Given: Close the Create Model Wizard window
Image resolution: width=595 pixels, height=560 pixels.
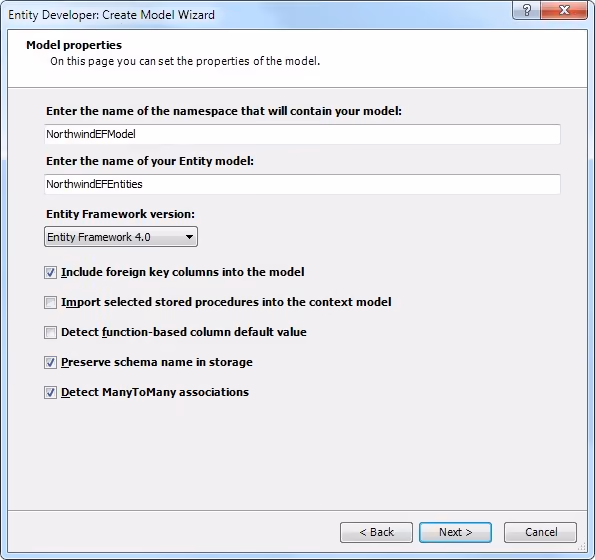Looking at the screenshot, I should (564, 10).
